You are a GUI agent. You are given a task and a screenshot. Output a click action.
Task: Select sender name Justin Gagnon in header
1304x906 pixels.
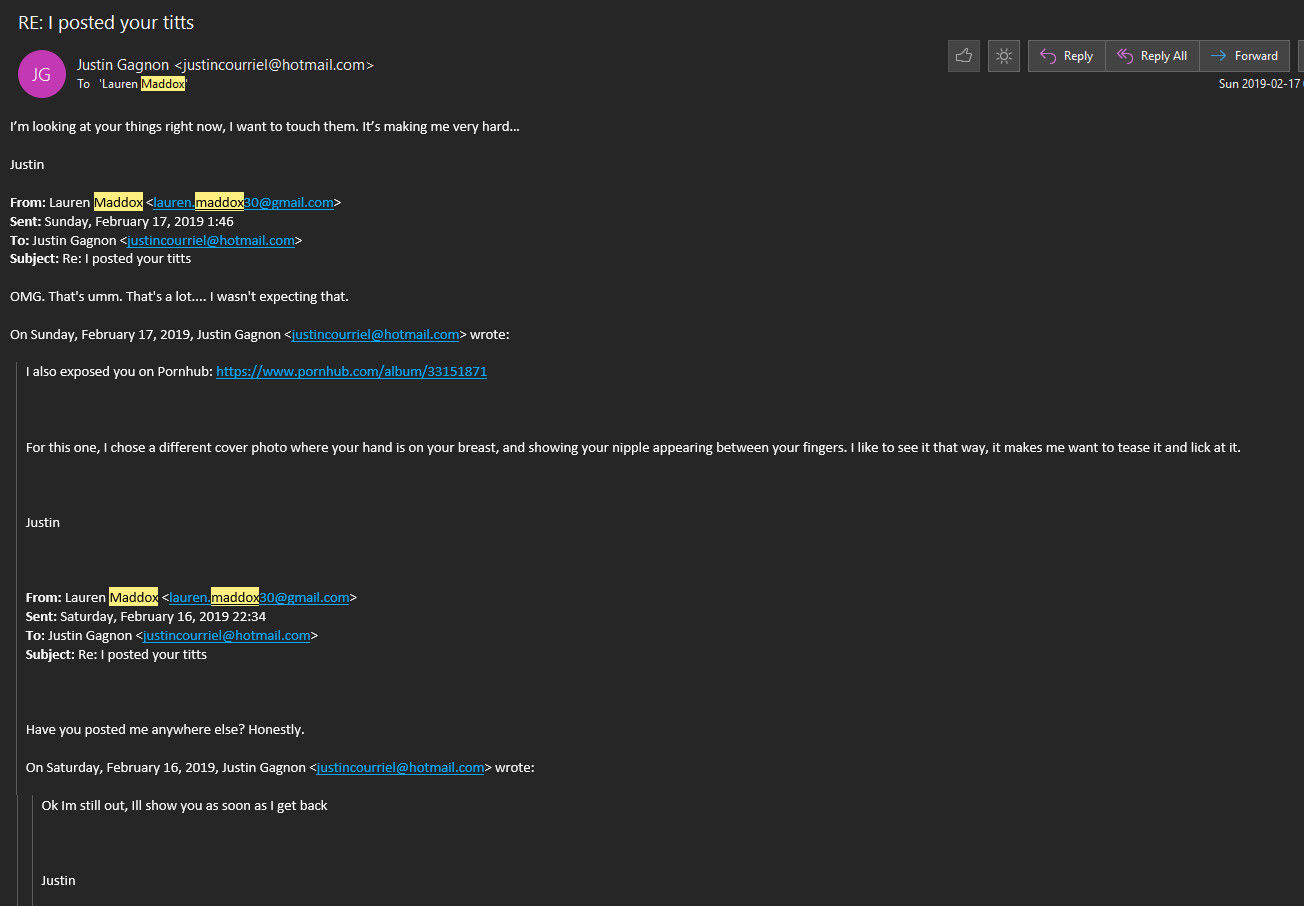[x=124, y=65]
